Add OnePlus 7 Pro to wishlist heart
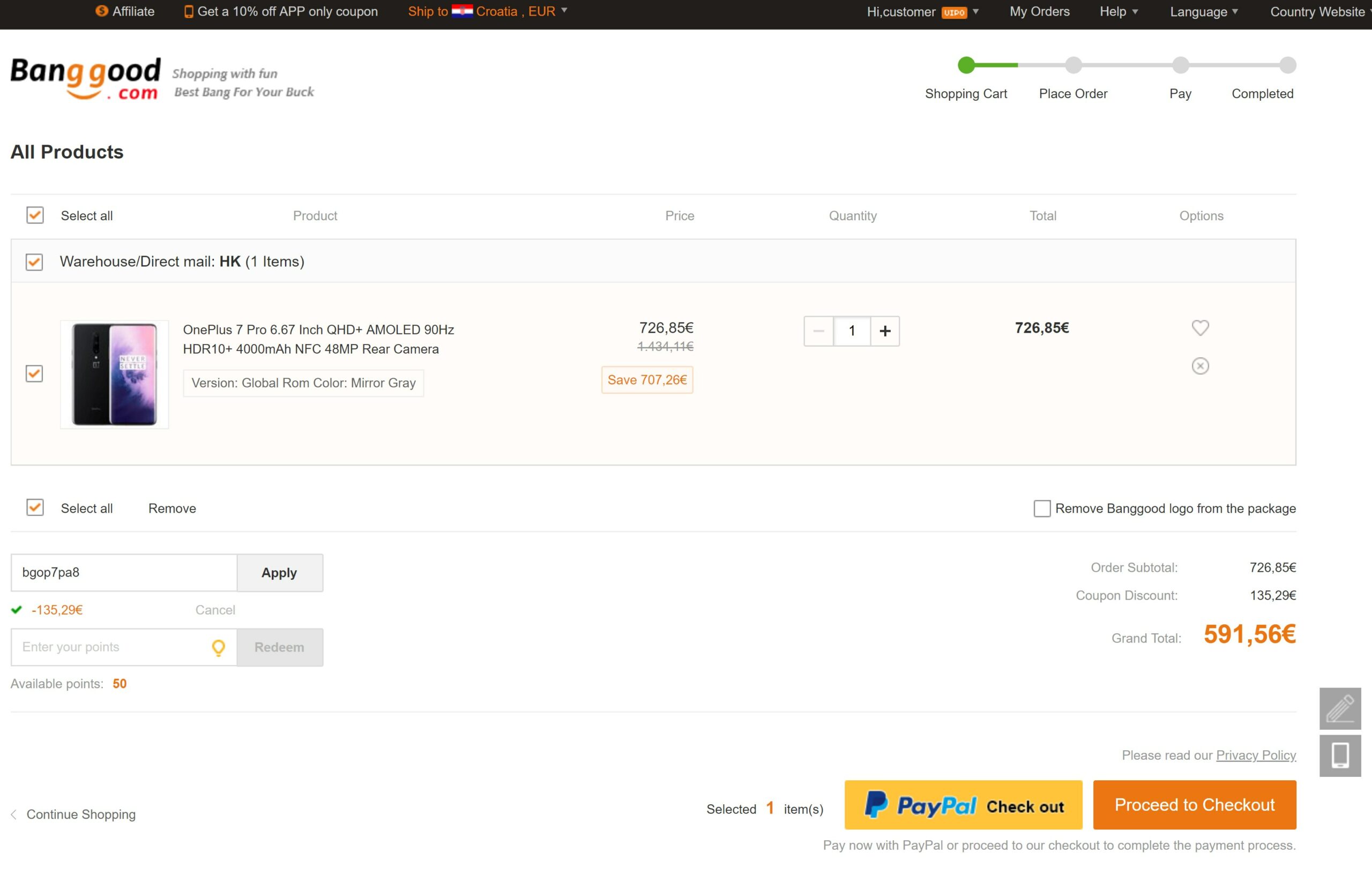Screen dimensions: 1372x875 pyautogui.click(x=1200, y=327)
